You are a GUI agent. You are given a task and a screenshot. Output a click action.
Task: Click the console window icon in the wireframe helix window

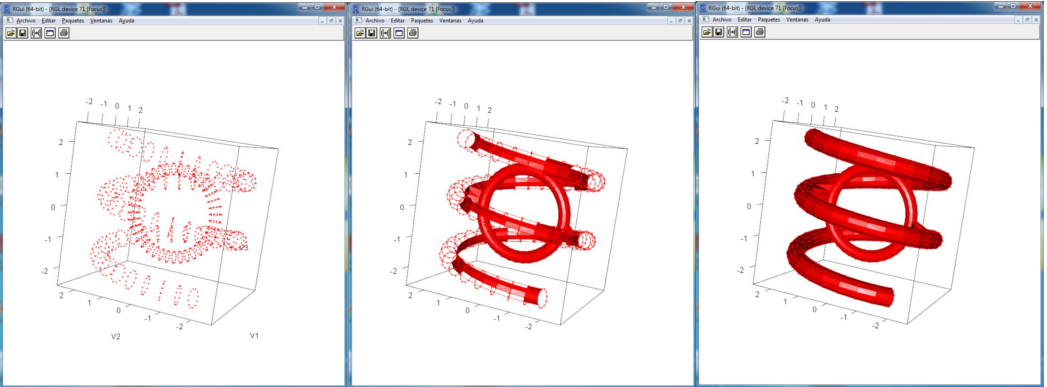tap(399, 33)
